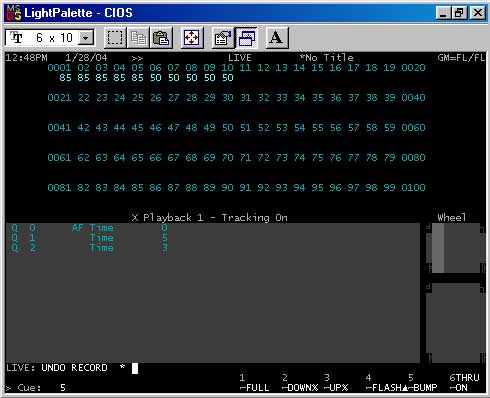Click the Wheel level bar
This screenshot has width=490, height=398.
pyautogui.click(x=438, y=248)
